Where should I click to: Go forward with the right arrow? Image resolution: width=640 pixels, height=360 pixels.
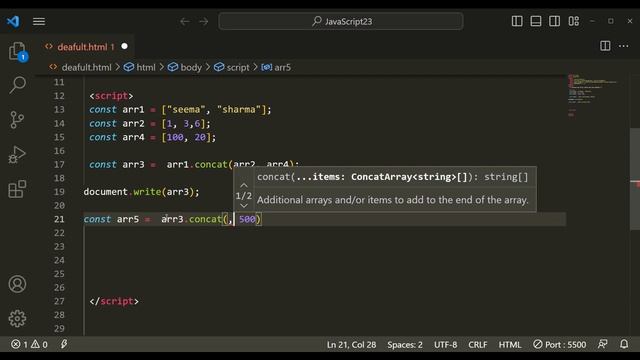click(204, 21)
